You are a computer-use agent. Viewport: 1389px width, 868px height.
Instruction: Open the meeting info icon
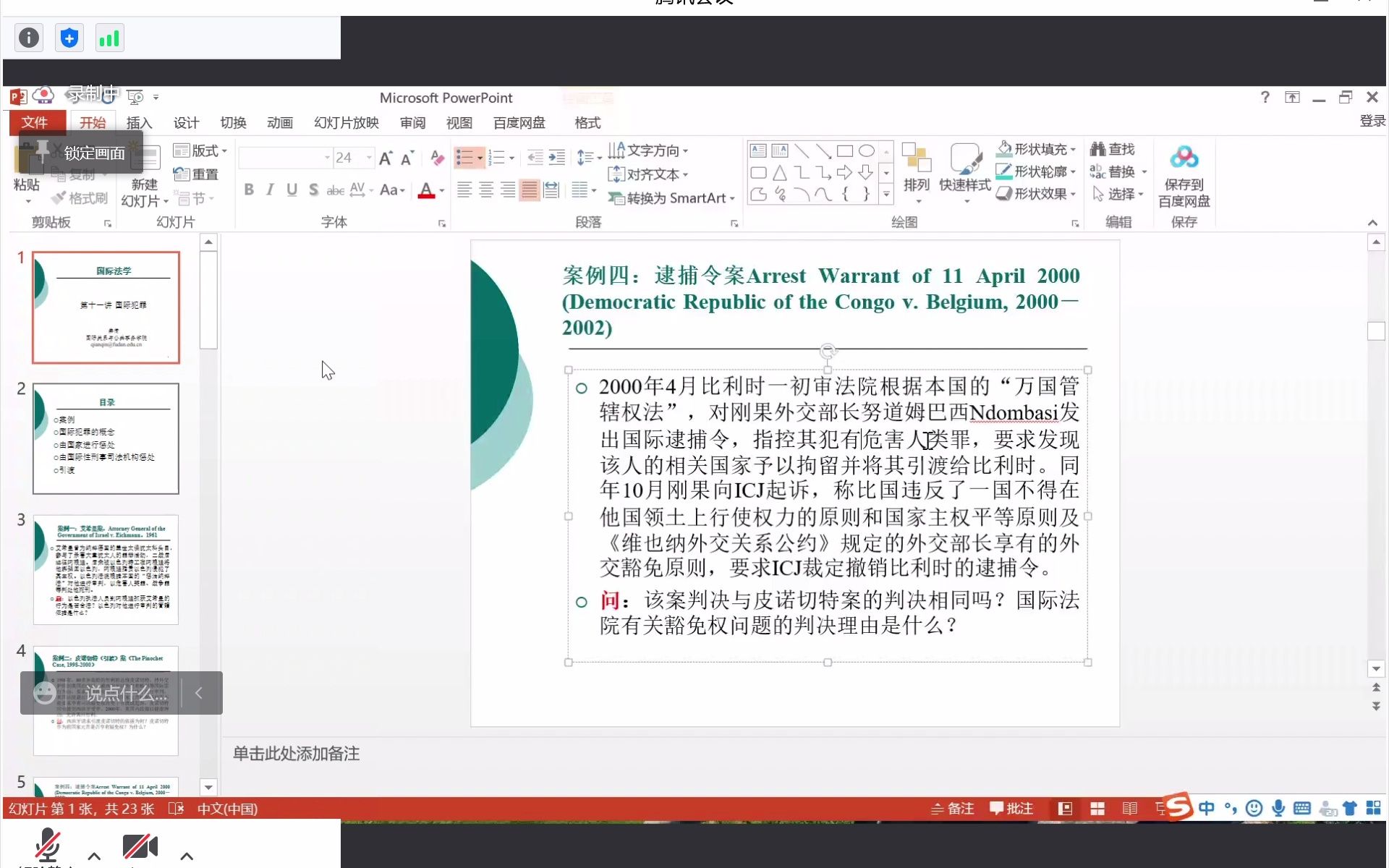[29, 38]
